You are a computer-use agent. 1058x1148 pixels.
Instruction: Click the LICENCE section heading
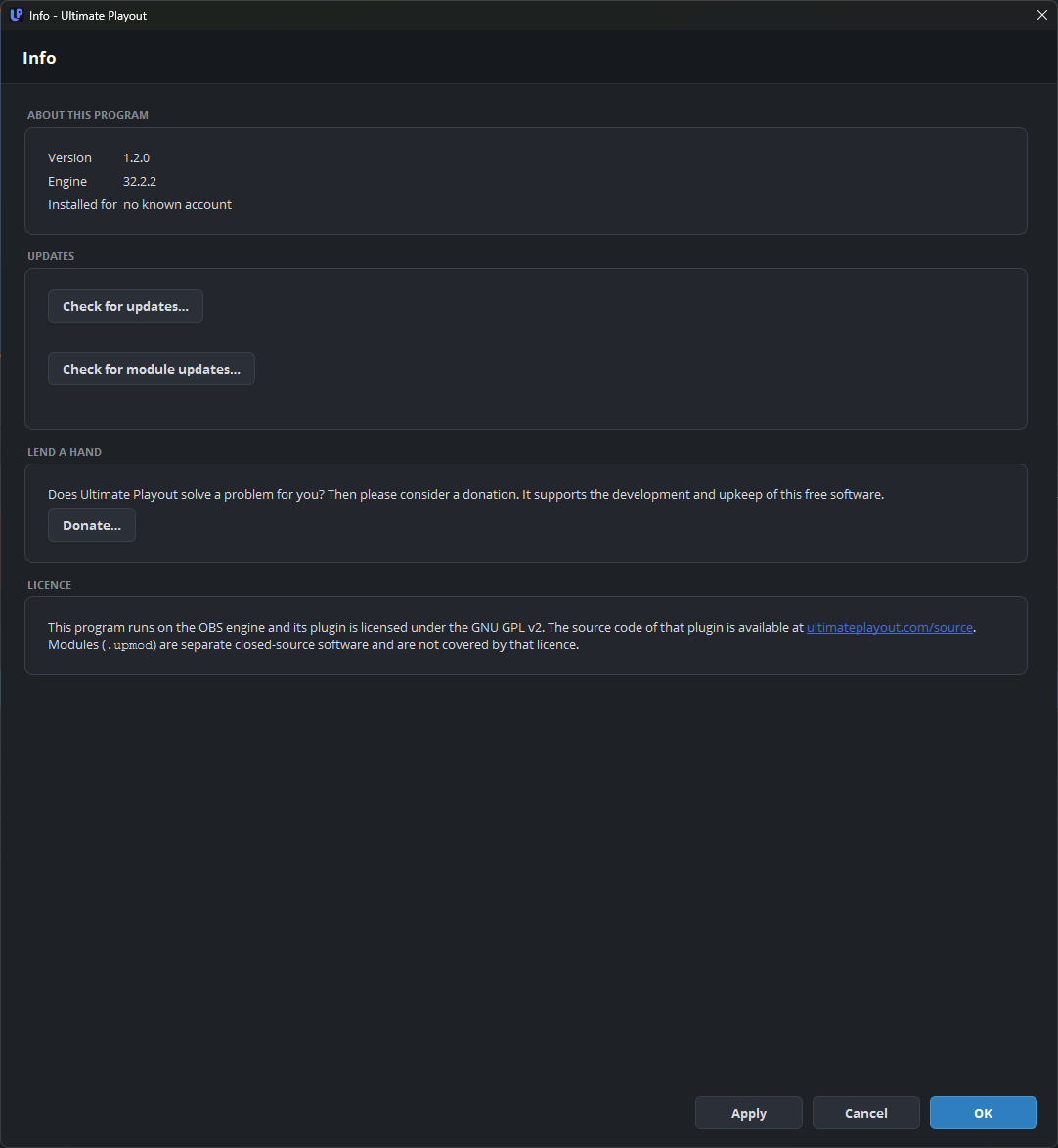click(50, 585)
